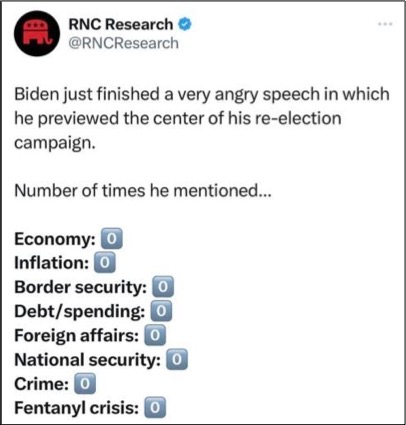Click the zero emoji next to Crime
Screen dimensions: 406x425
tap(85, 384)
